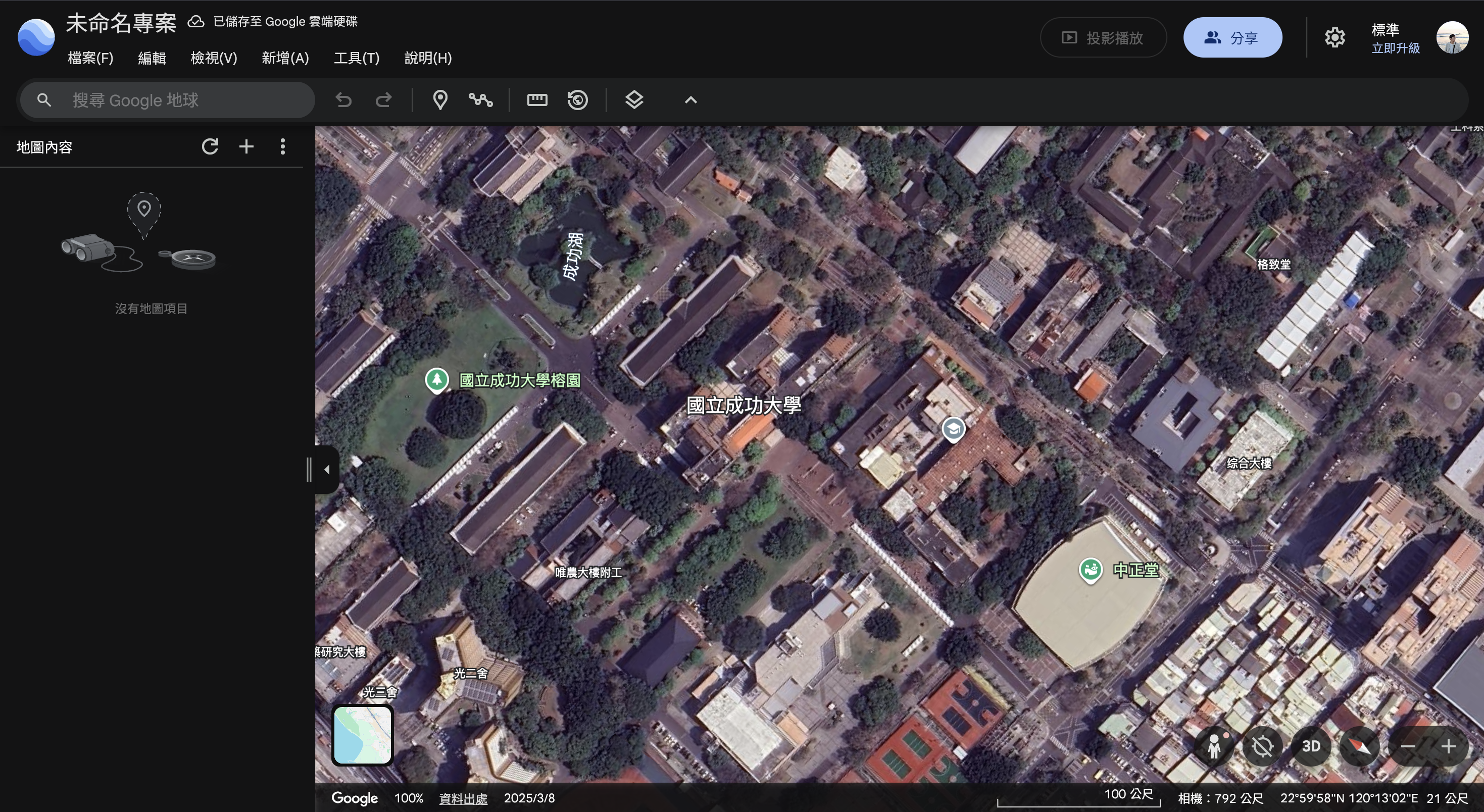Toggle the 3D view button
Screen dimensions: 1484x812
tap(1311, 746)
